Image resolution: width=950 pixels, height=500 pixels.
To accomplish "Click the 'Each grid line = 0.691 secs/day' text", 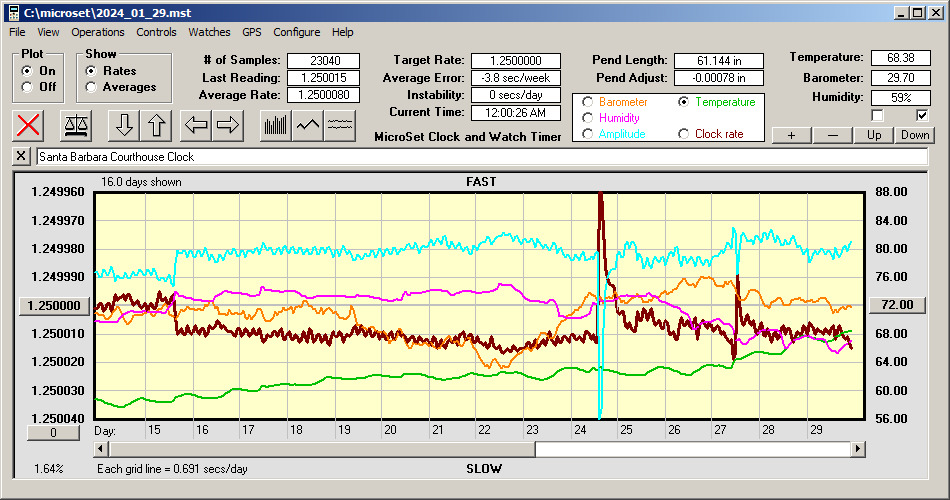I will (172, 468).
